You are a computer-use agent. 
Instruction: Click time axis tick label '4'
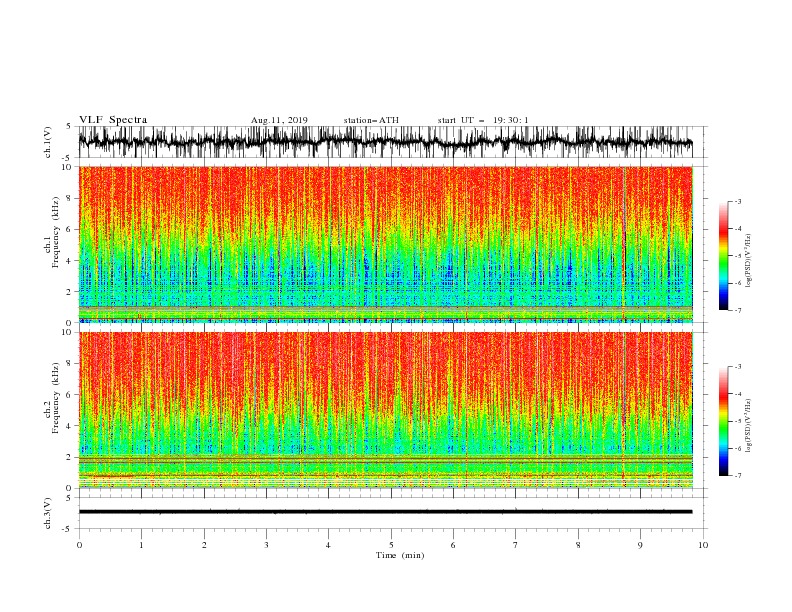click(x=328, y=545)
